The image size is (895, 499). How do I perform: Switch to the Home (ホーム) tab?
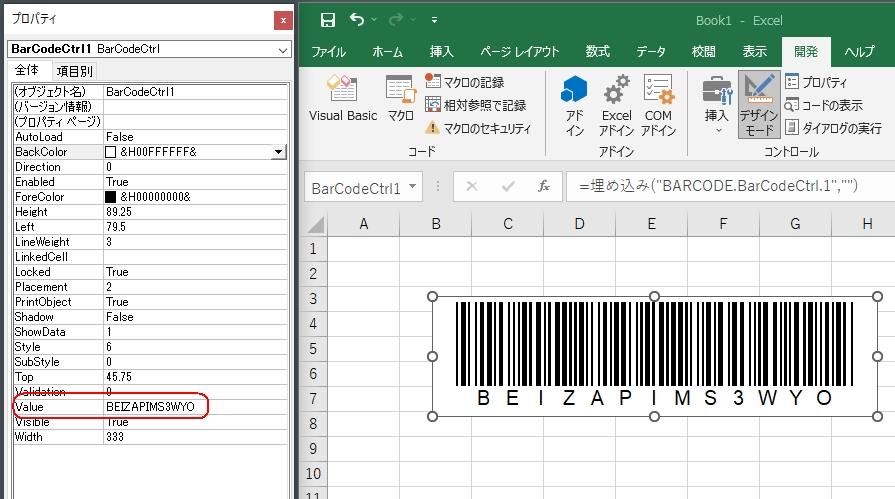coord(388,51)
